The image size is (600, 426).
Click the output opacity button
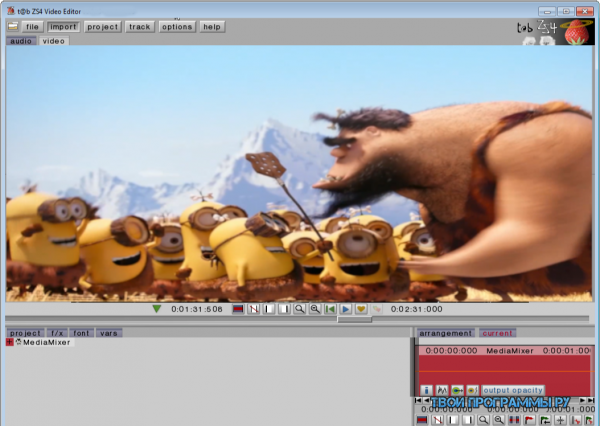(513, 390)
